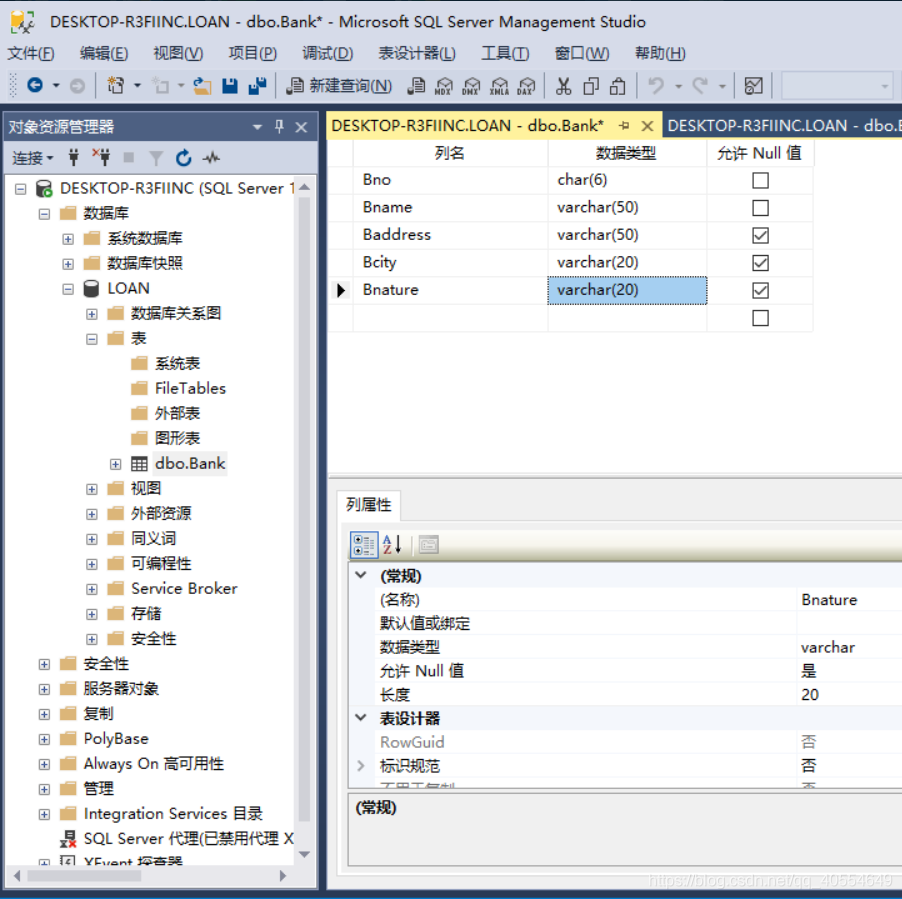Click the XMLA query icon
This screenshot has width=902, height=899.
[x=499, y=86]
